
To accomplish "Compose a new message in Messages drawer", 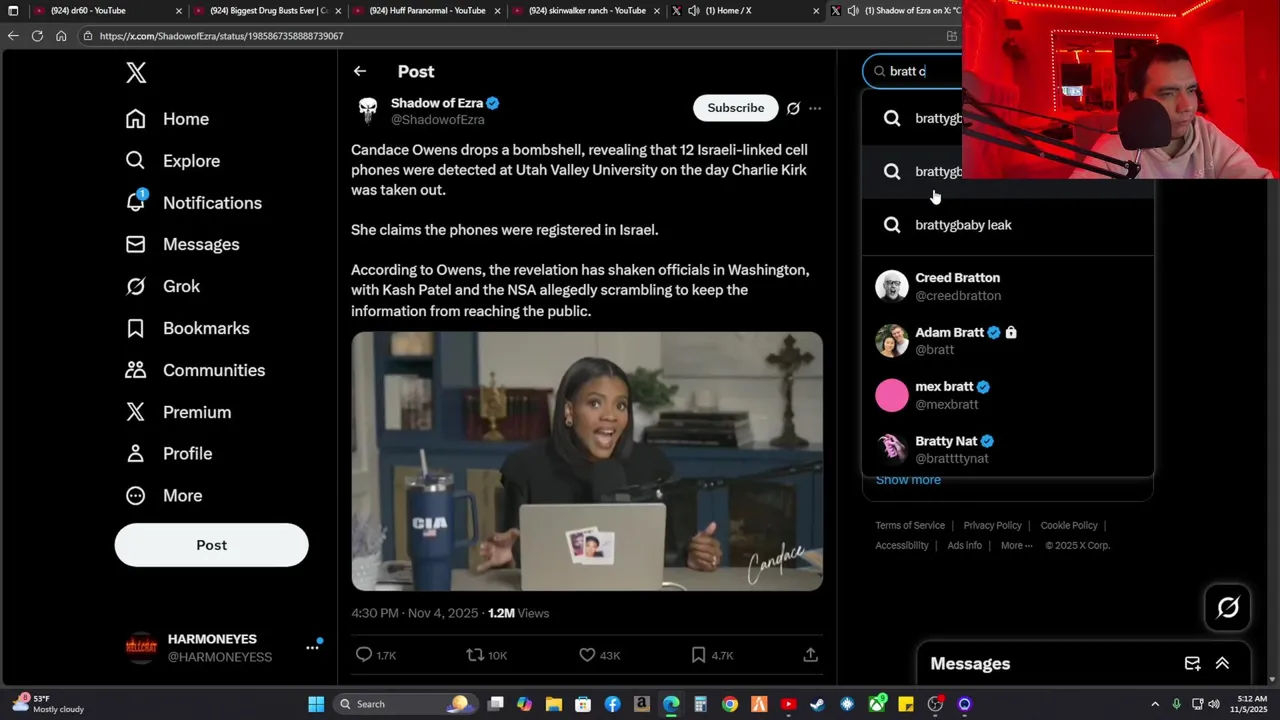I will click(x=1192, y=664).
